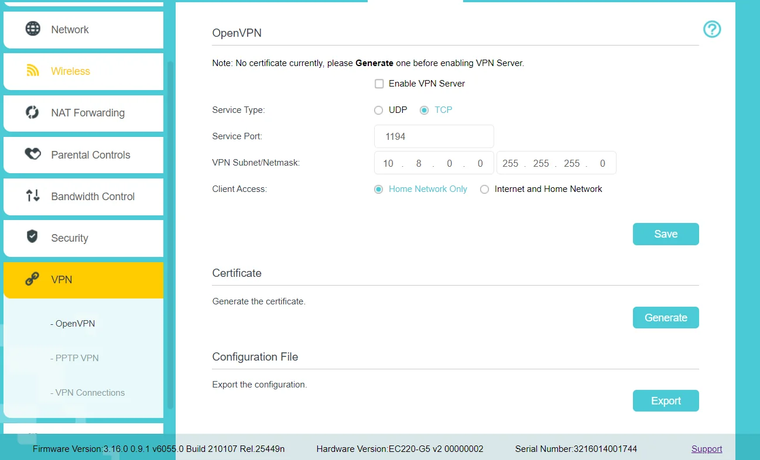The image size is (760, 460).
Task: Generate the certificate
Action: click(665, 317)
